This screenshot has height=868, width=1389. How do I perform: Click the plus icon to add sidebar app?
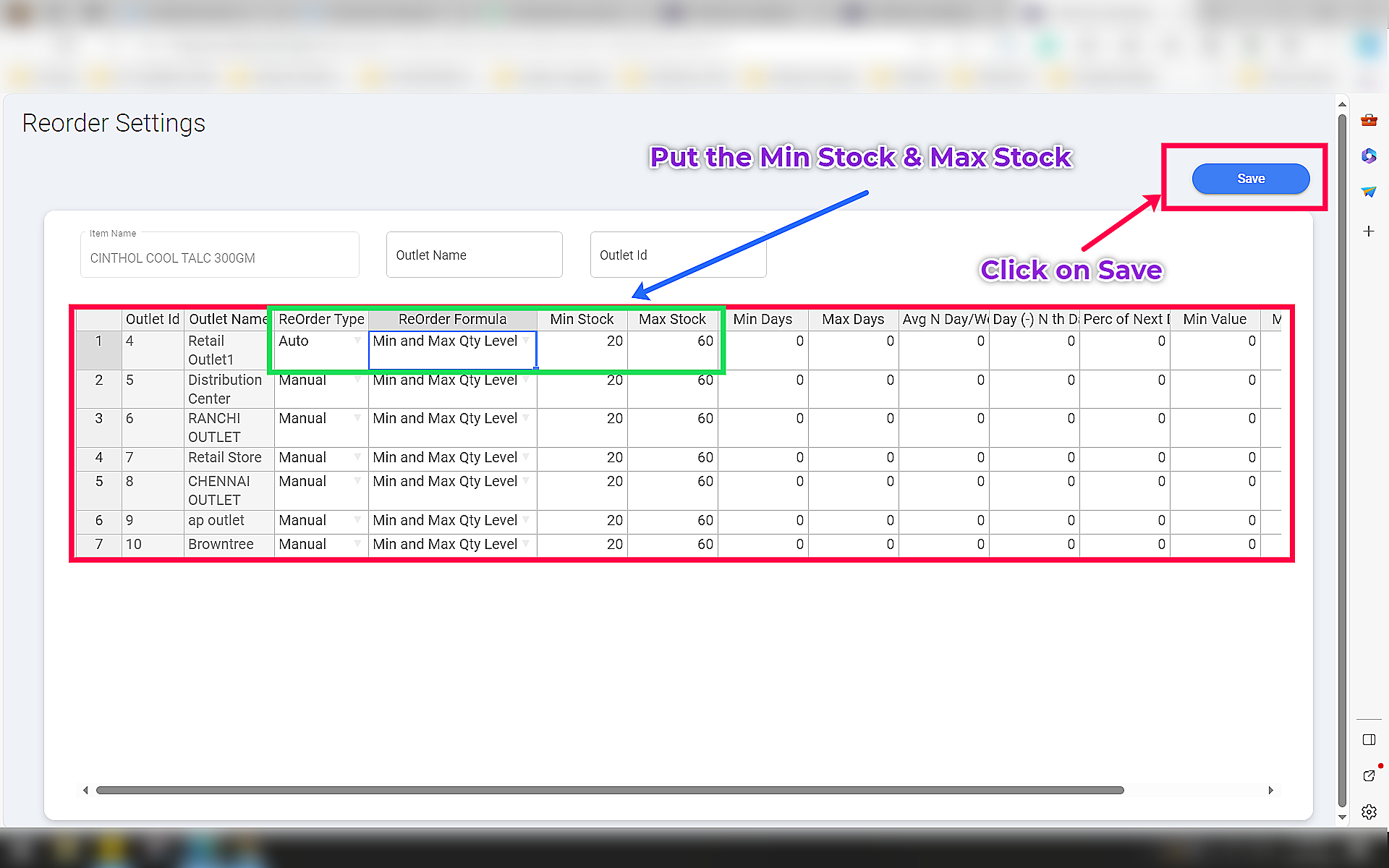(1368, 231)
